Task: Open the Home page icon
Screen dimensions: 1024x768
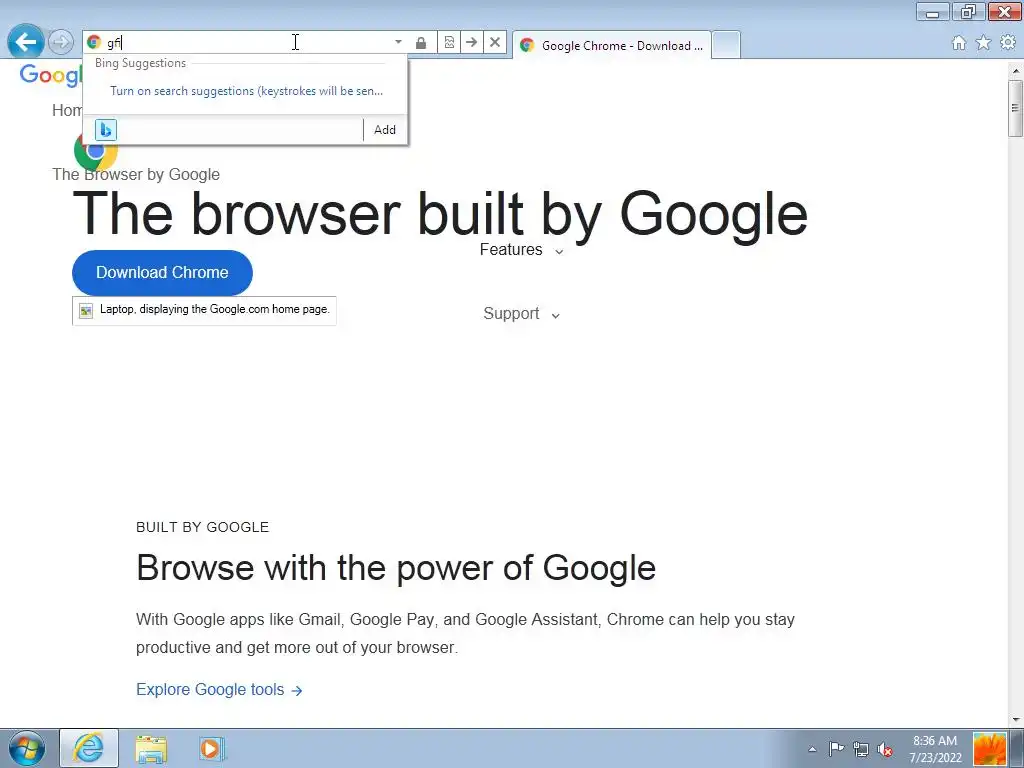Action: (959, 43)
